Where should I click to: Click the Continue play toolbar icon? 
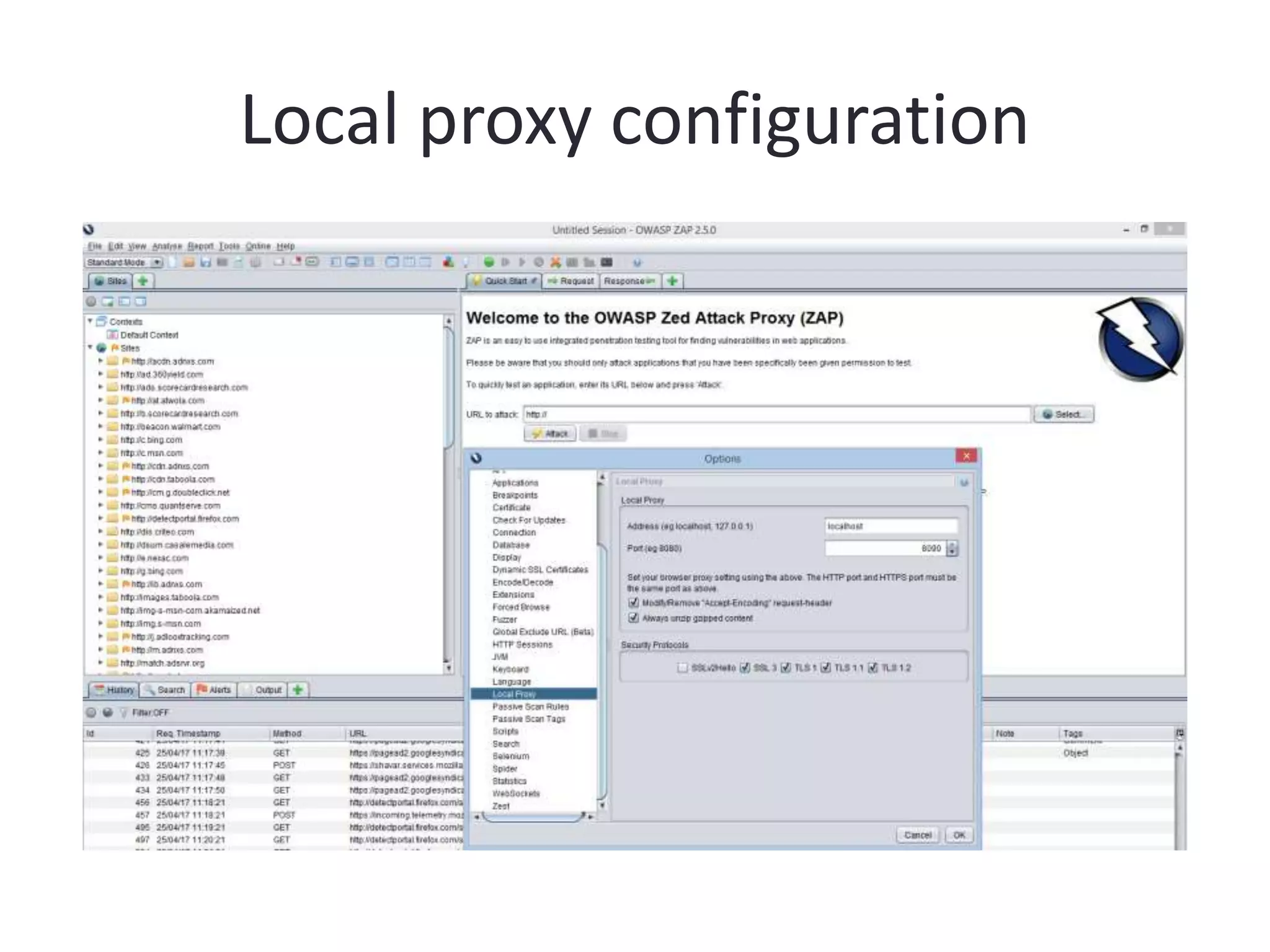522,262
